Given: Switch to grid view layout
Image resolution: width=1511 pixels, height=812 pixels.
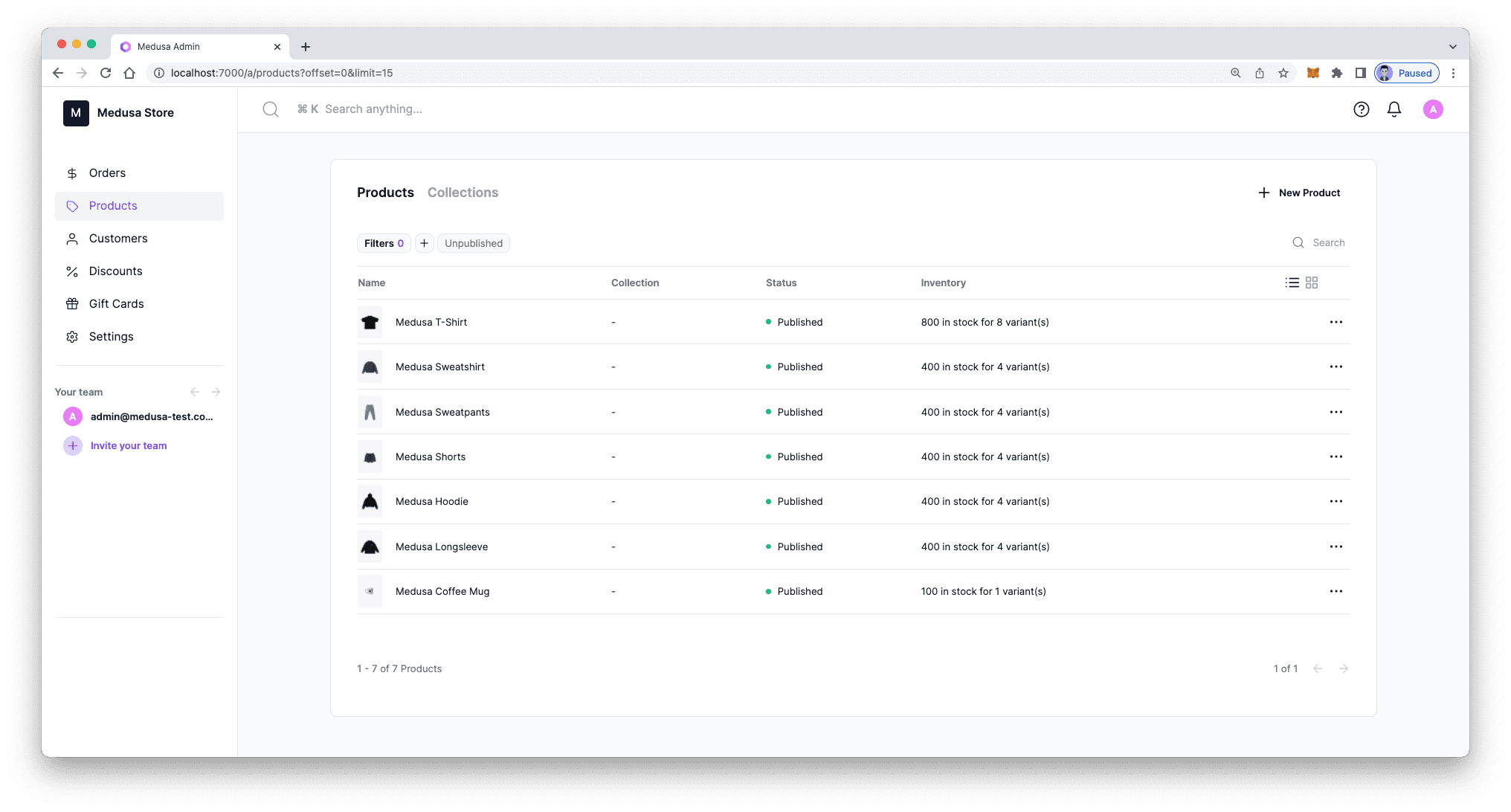Looking at the screenshot, I should [1312, 283].
